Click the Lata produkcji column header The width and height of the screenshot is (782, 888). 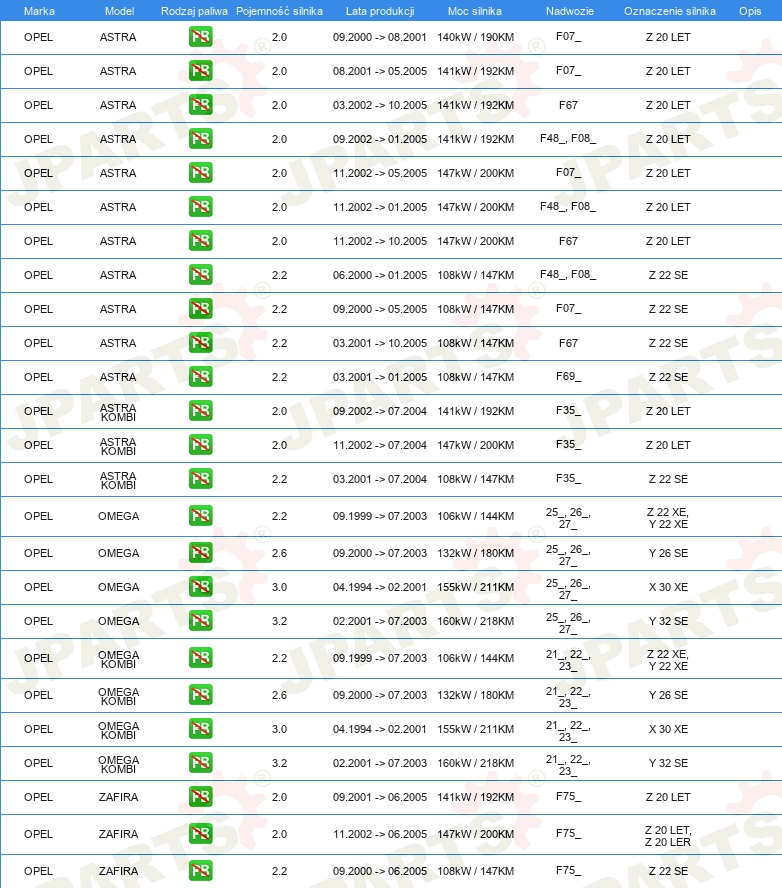pyautogui.click(x=380, y=11)
